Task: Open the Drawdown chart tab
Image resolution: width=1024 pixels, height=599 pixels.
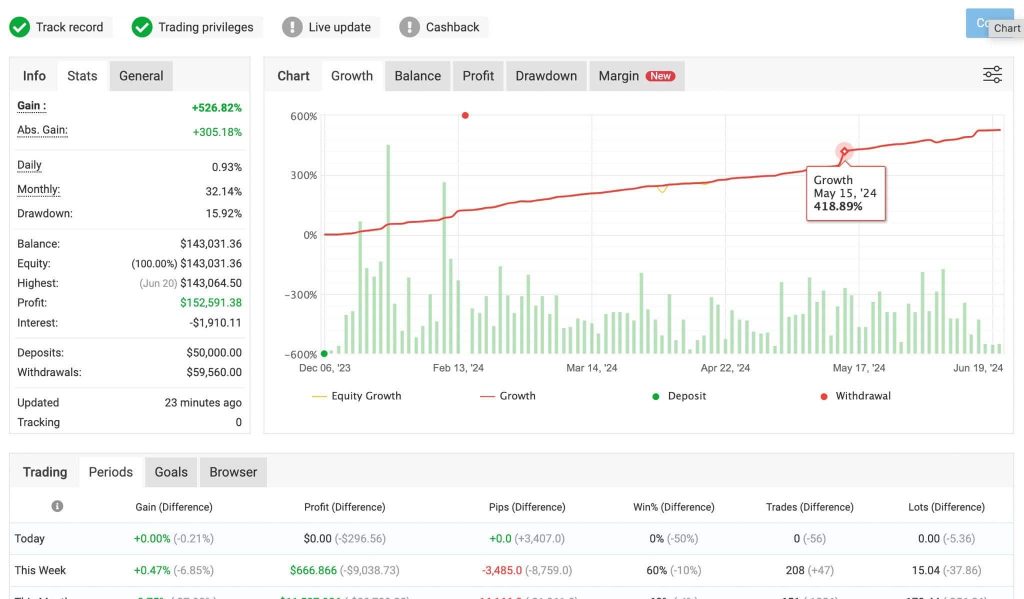Action: click(546, 76)
